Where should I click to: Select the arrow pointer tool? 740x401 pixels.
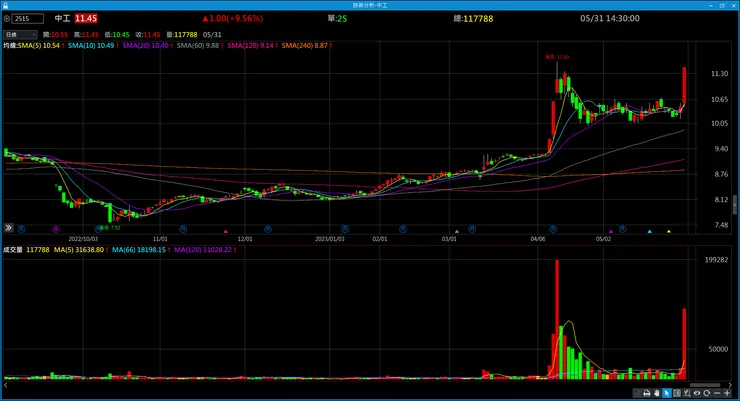point(667,393)
